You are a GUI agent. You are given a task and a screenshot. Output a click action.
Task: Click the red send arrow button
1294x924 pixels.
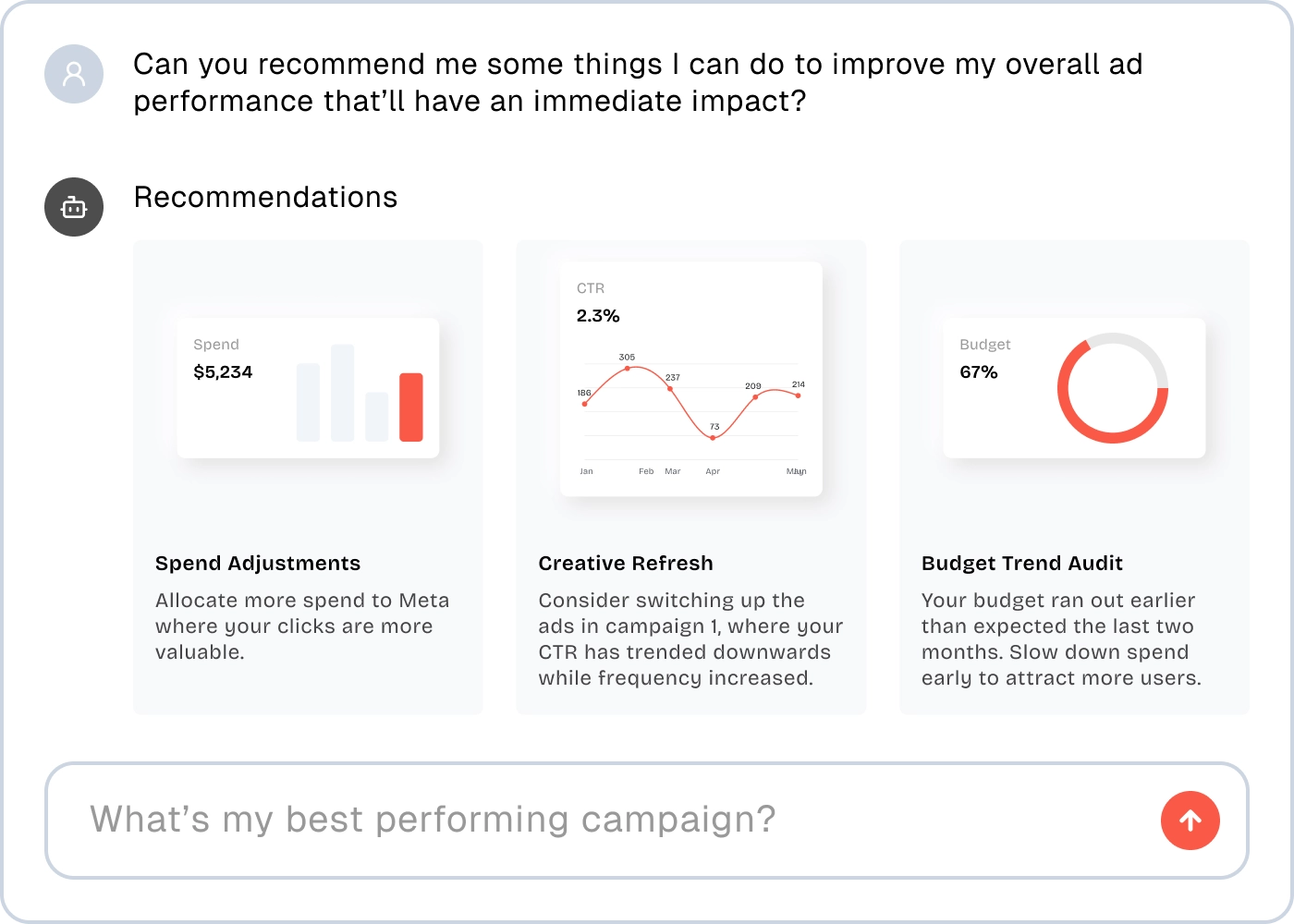tap(1190, 821)
